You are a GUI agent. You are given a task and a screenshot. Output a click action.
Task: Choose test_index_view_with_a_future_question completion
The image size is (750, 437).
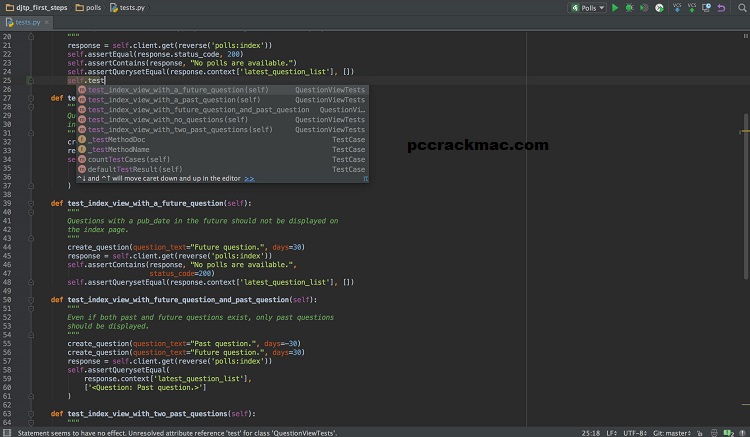[222, 90]
